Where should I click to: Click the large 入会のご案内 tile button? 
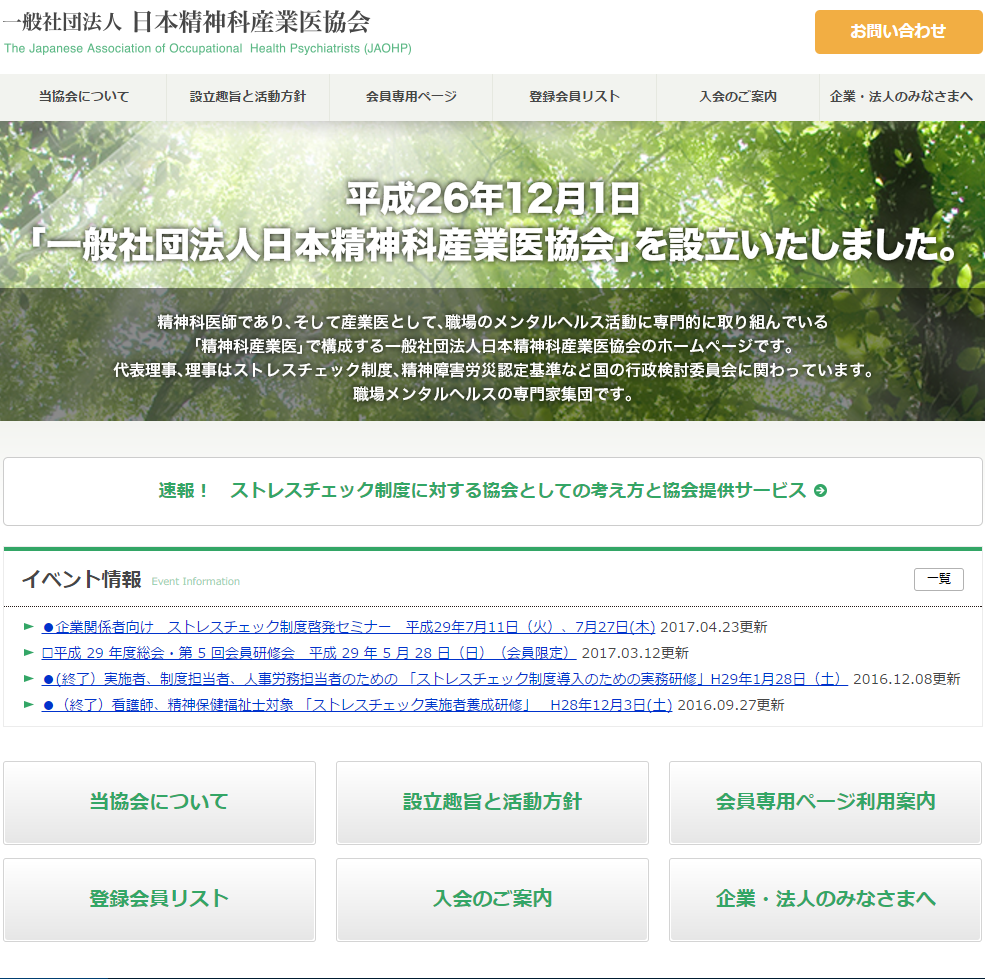[x=492, y=899]
